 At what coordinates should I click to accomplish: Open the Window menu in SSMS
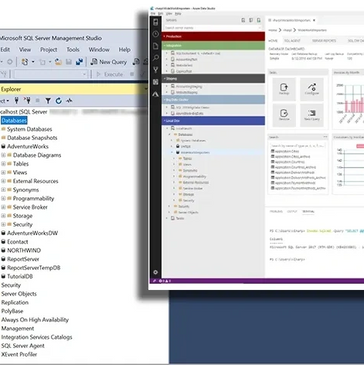(99, 50)
